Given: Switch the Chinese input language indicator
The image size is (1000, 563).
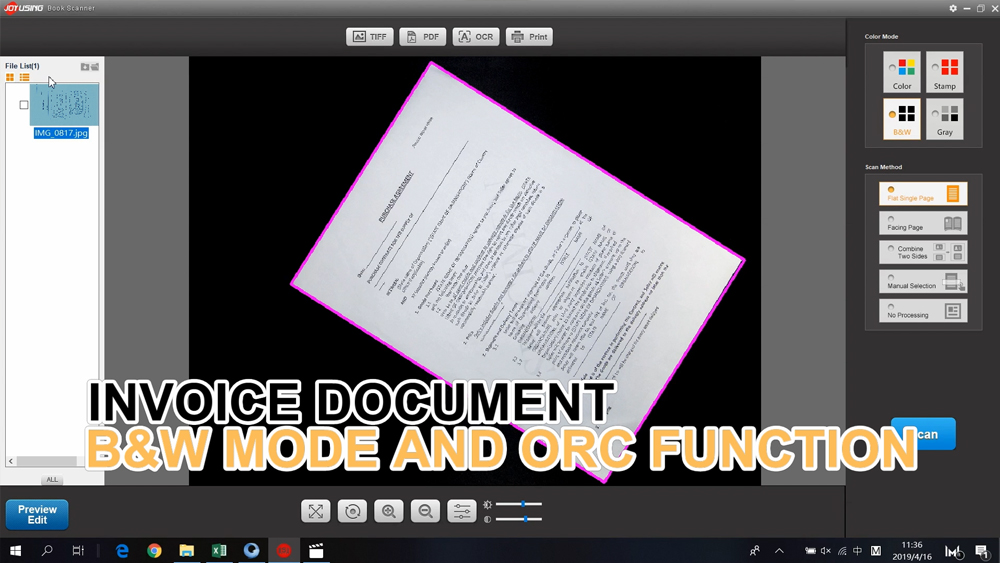Looking at the screenshot, I should (x=858, y=550).
